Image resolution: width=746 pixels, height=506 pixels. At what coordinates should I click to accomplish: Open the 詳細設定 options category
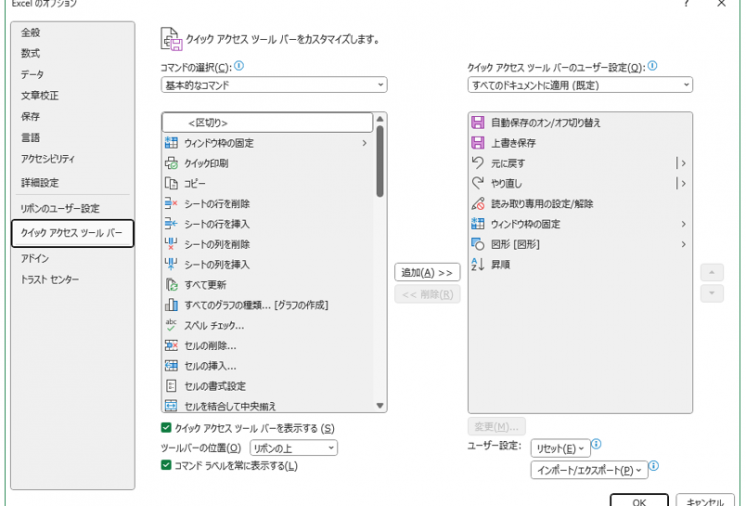tap(40, 182)
